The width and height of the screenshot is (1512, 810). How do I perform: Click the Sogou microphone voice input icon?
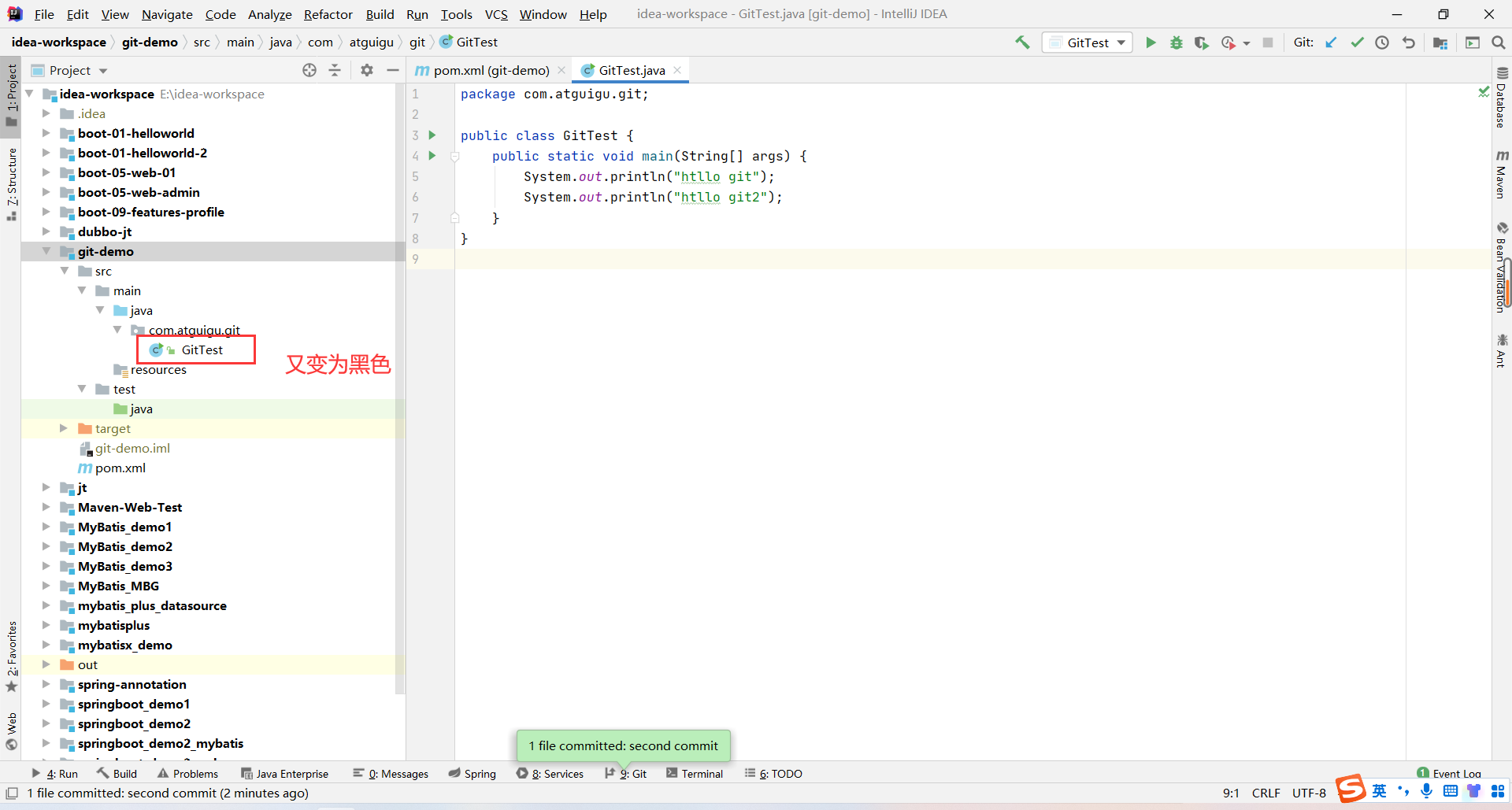tap(1426, 790)
